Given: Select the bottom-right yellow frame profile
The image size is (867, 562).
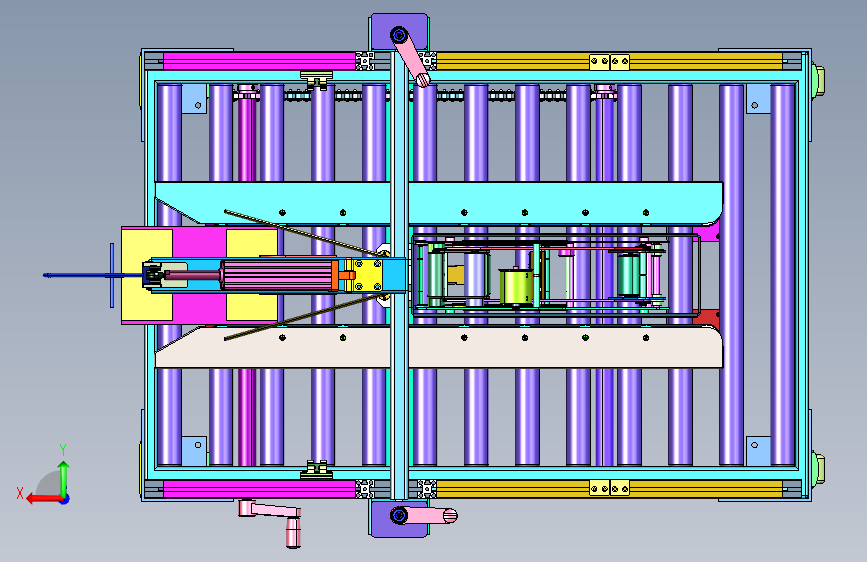Looking at the screenshot, I should (x=609, y=488).
